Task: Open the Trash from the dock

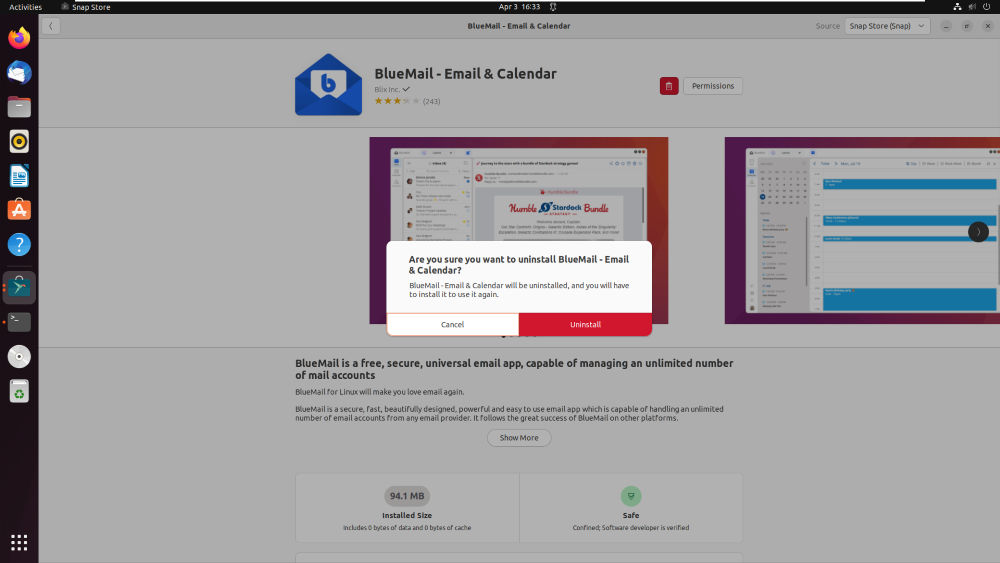Action: point(19,391)
